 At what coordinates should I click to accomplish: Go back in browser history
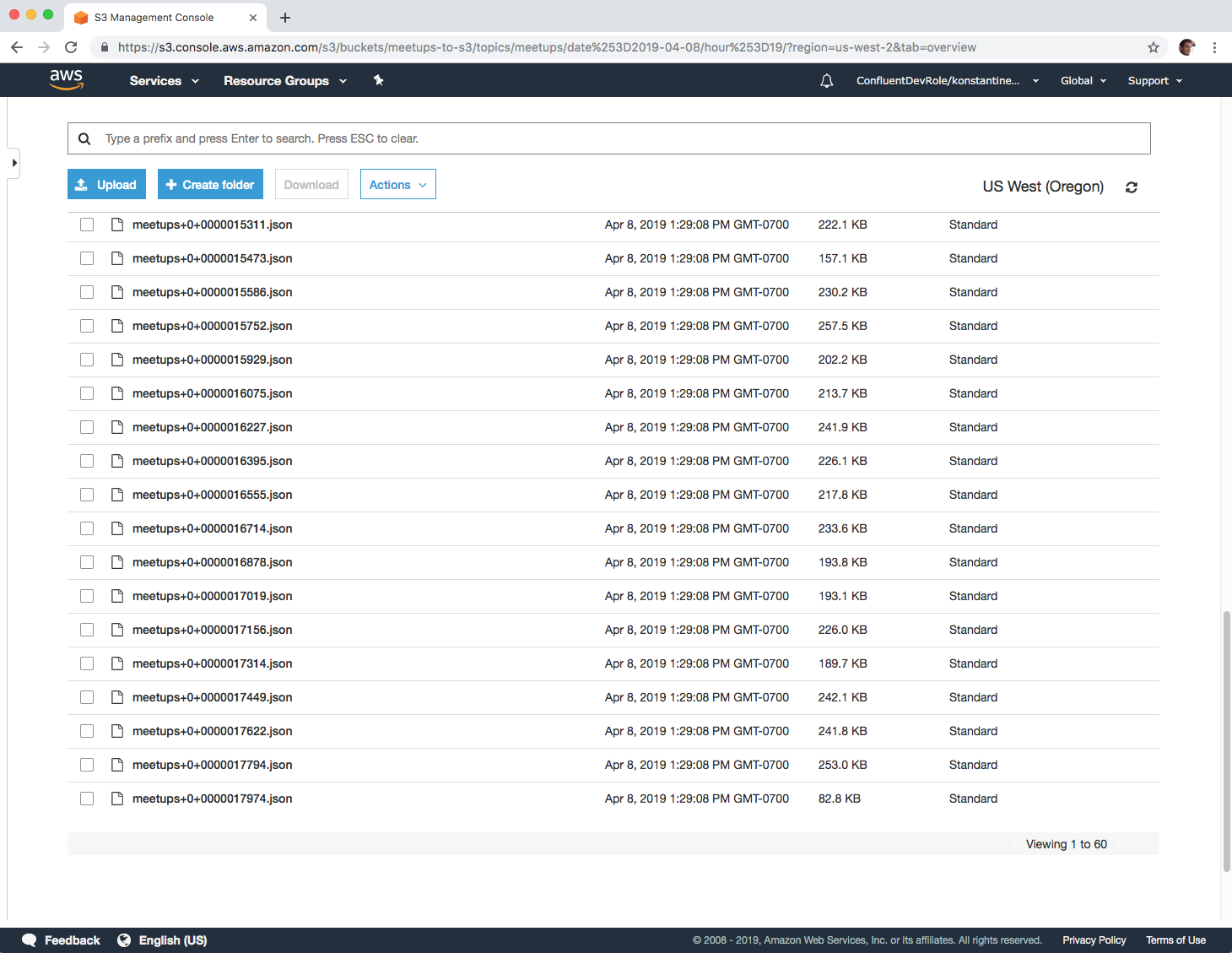point(17,47)
